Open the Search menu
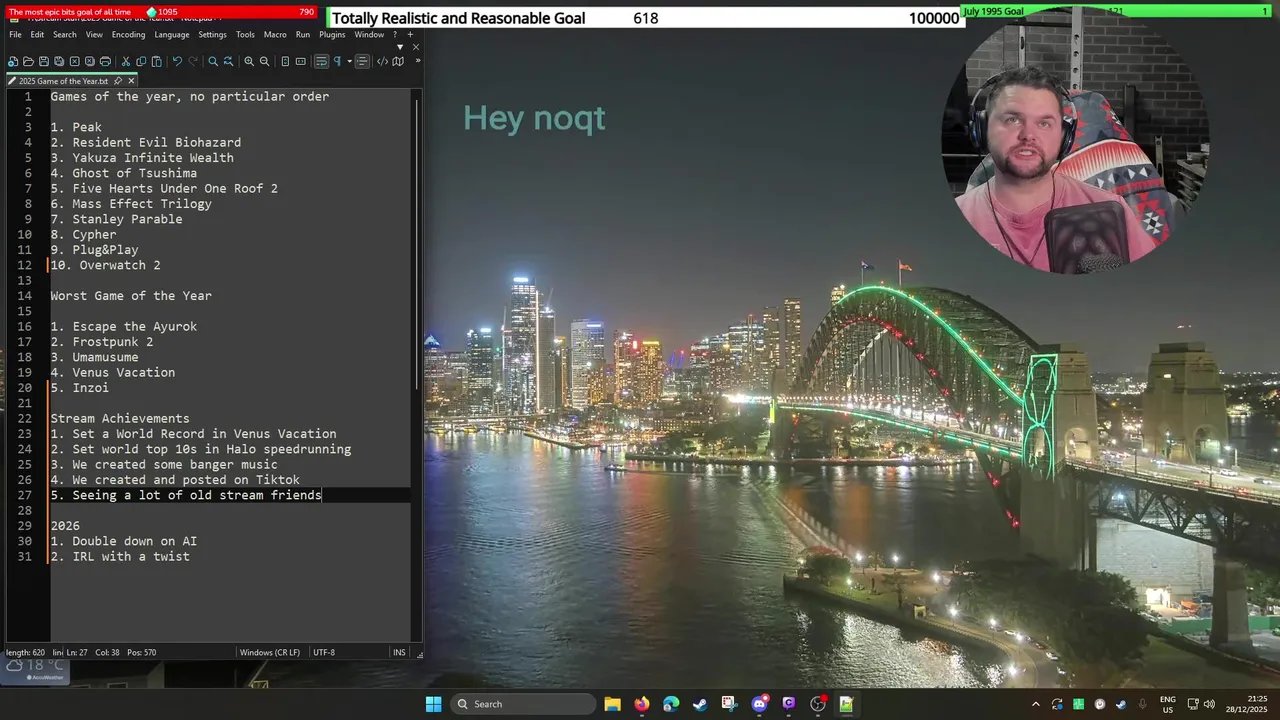 click(x=65, y=34)
